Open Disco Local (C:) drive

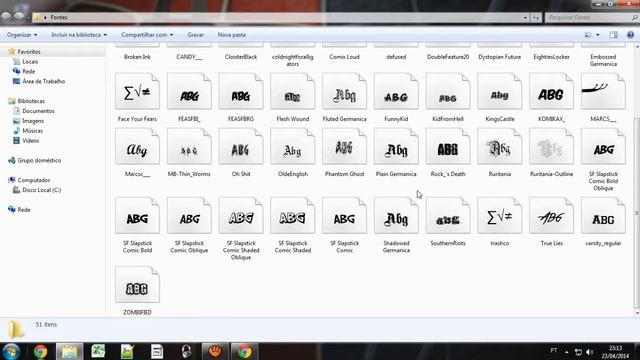click(41, 190)
